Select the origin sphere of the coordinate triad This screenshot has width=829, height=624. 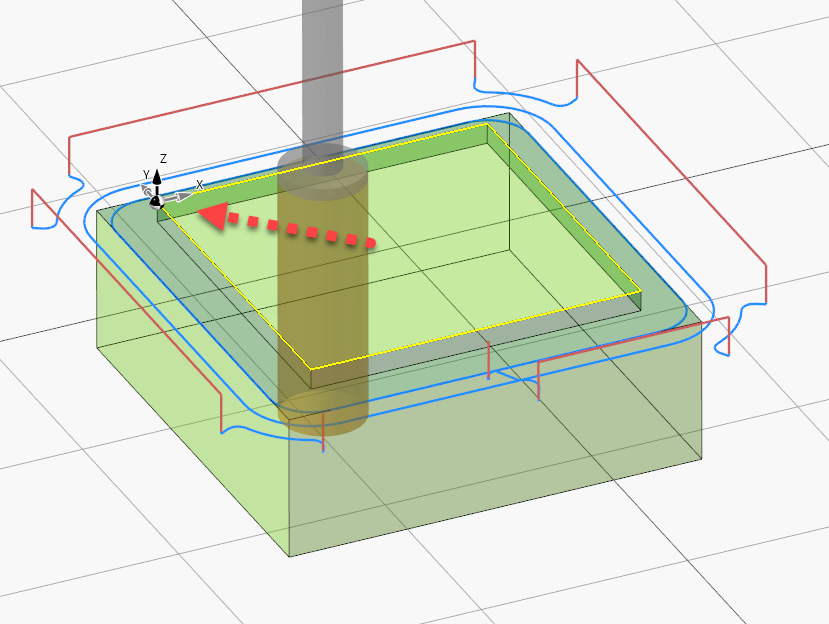156,201
